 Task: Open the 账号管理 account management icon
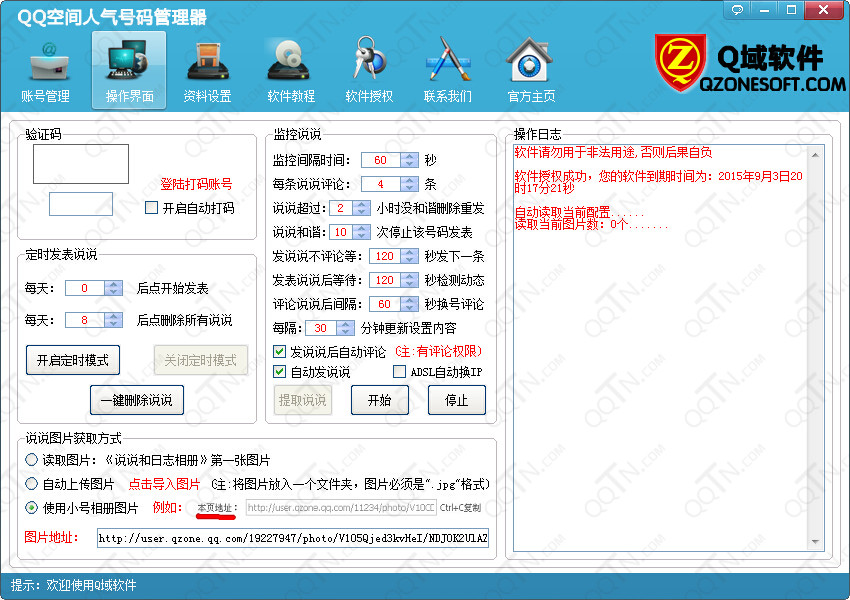pyautogui.click(x=45, y=62)
